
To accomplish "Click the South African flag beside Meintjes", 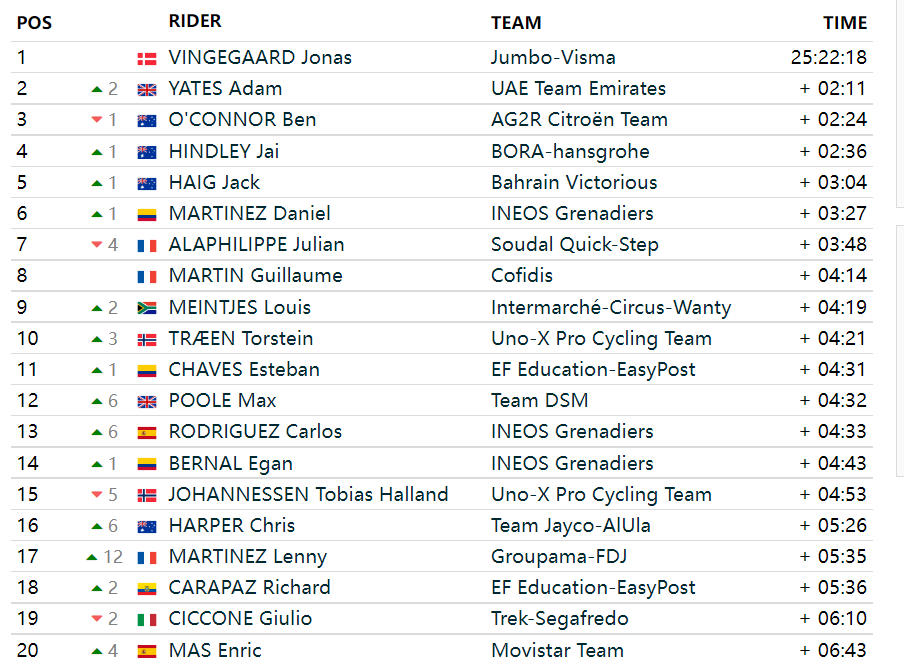I will tap(146, 309).
